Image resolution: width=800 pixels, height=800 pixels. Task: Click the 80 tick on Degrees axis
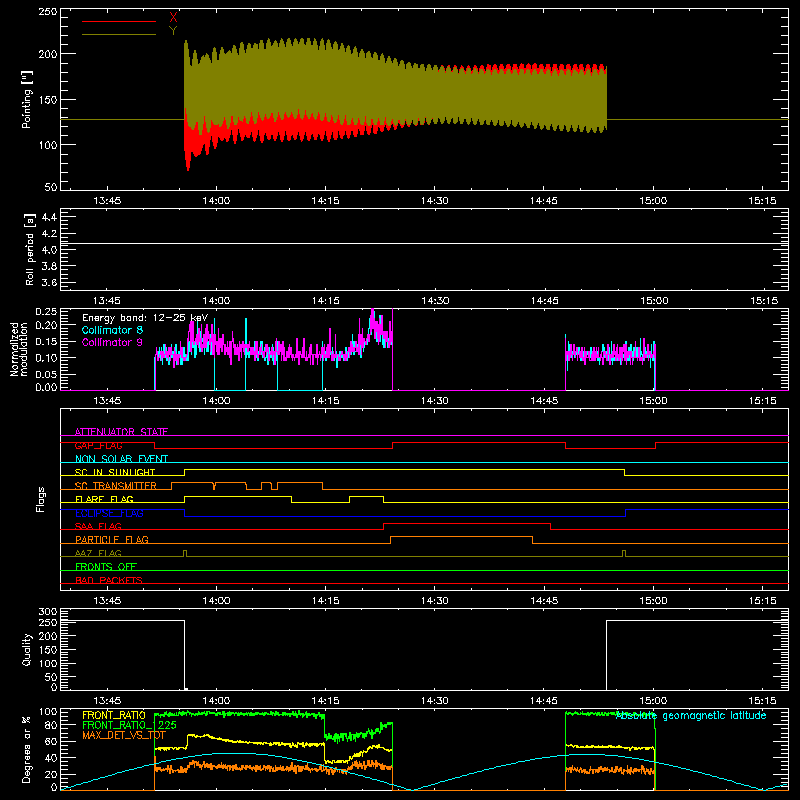[x=51, y=725]
